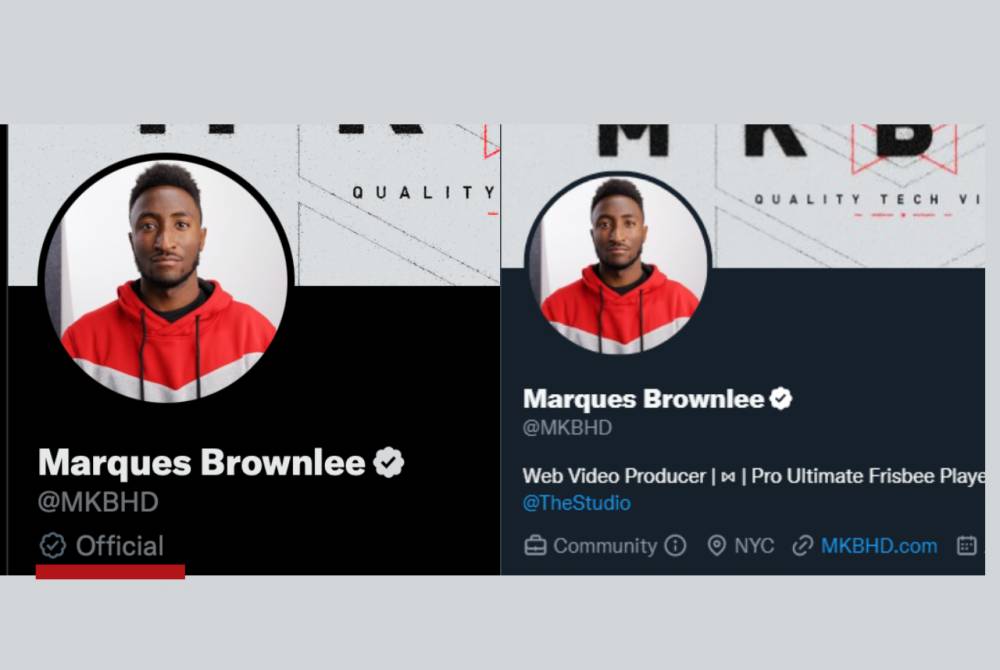Screen dimensions: 1000x670
Task: Click the Community briefcase icon
Action: [x=535, y=546]
